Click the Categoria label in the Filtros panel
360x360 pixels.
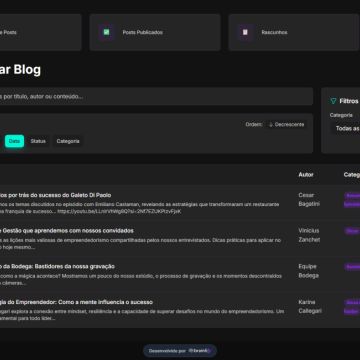[x=341, y=115]
